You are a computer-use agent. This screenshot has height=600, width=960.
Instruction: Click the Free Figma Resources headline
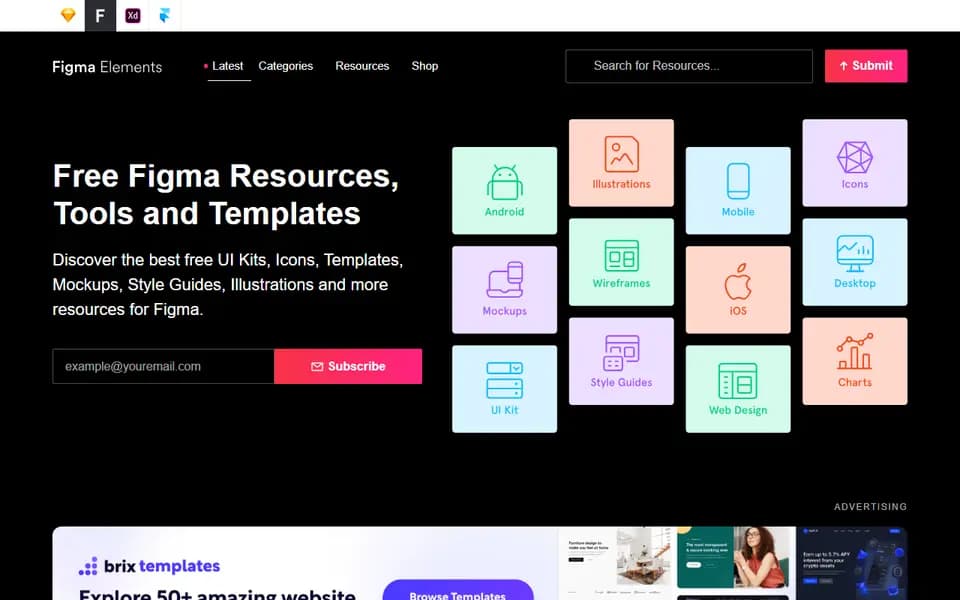226,194
